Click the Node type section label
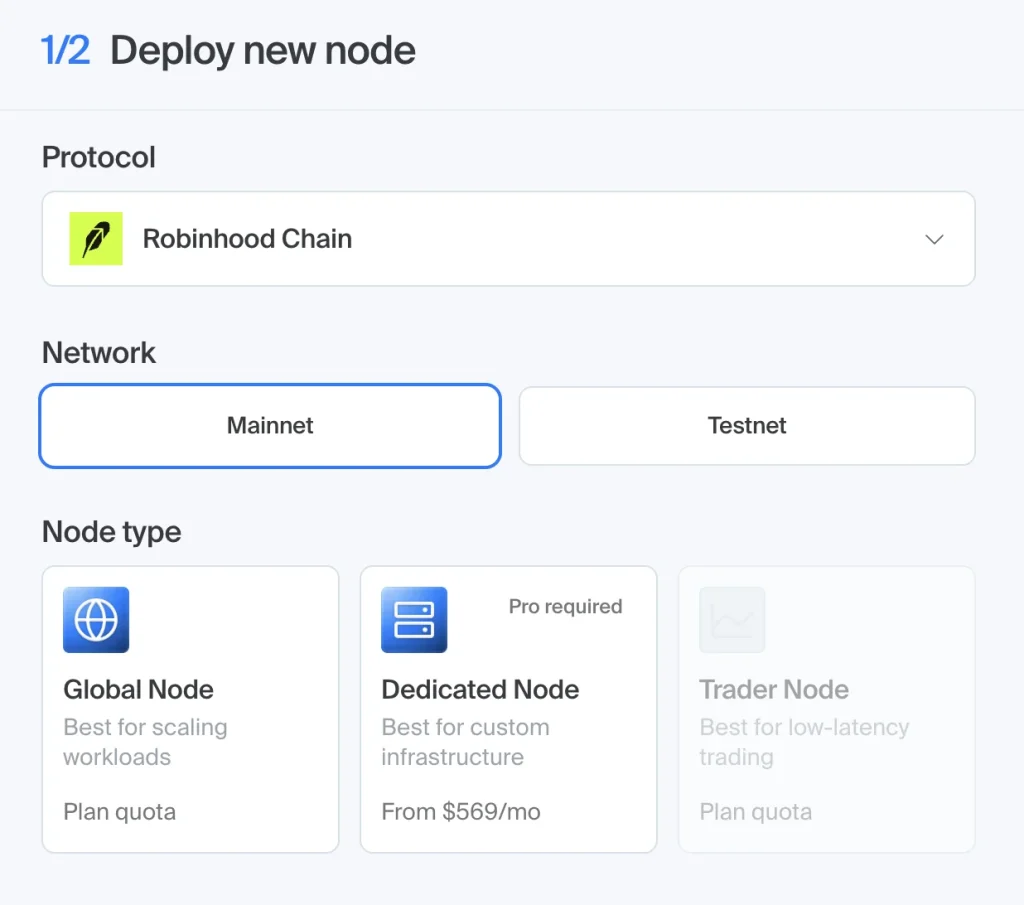 (112, 532)
